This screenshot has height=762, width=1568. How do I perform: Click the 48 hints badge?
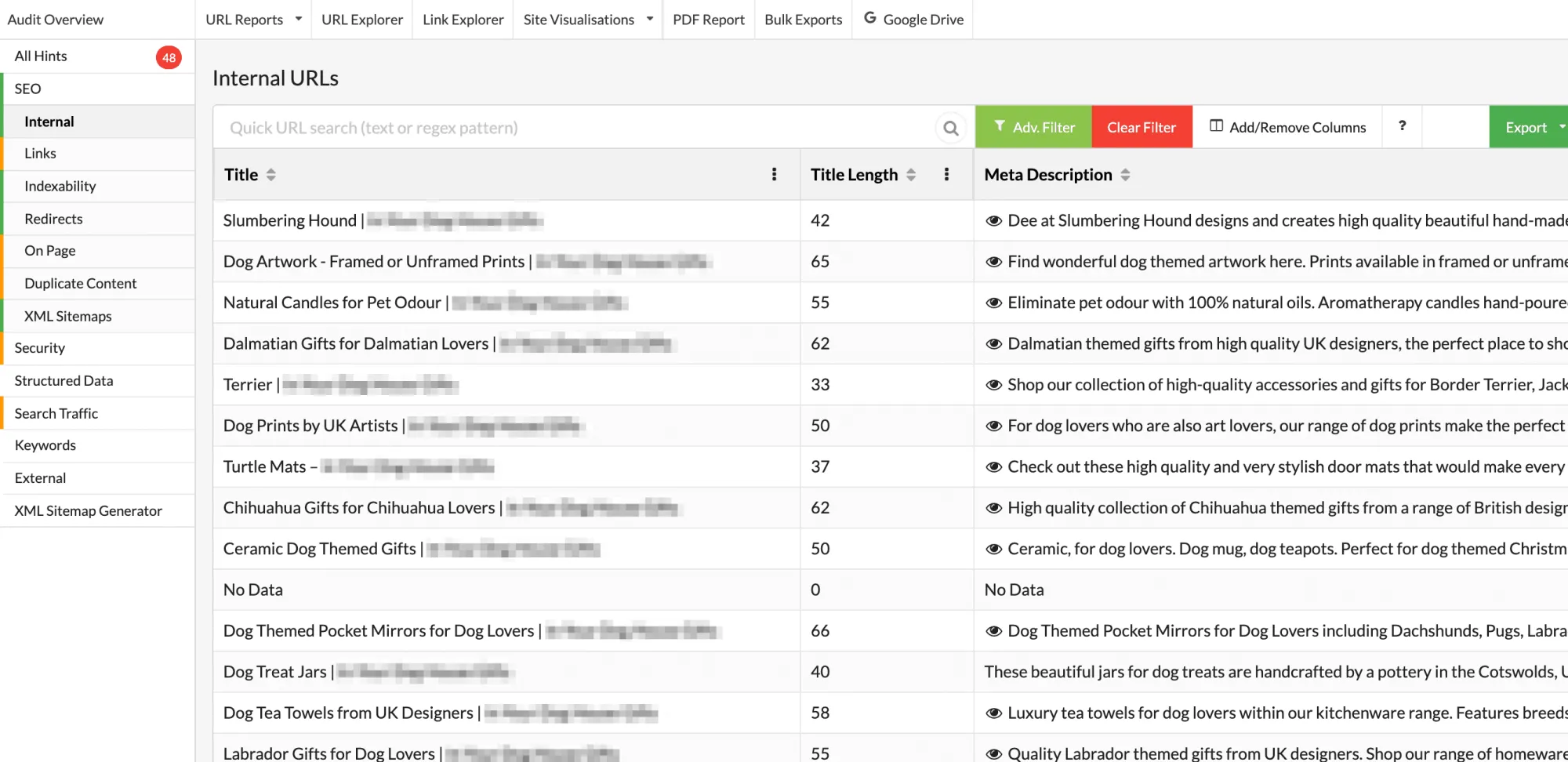[169, 57]
